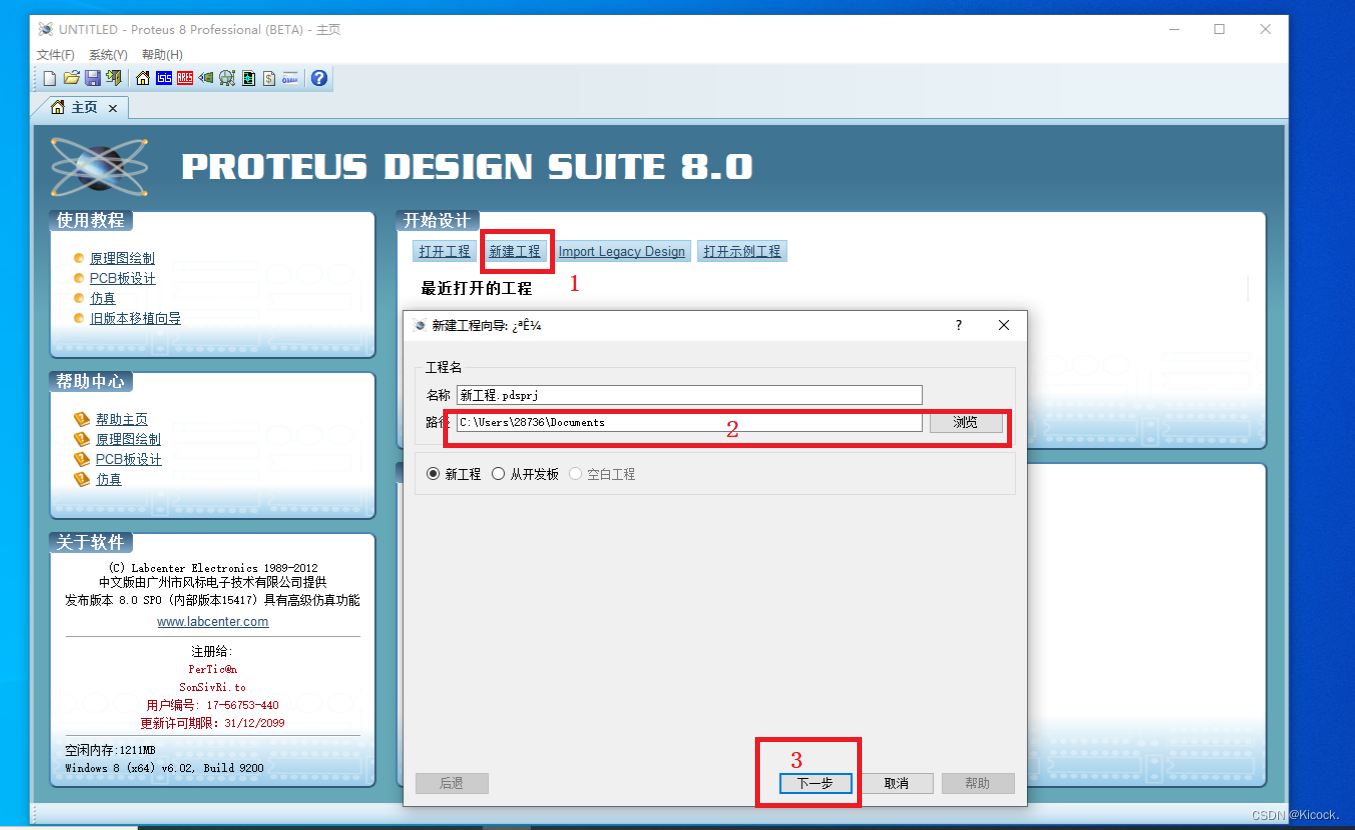Open PCB Layout with the ARES icon
The image size is (1355, 830).
pos(186,78)
